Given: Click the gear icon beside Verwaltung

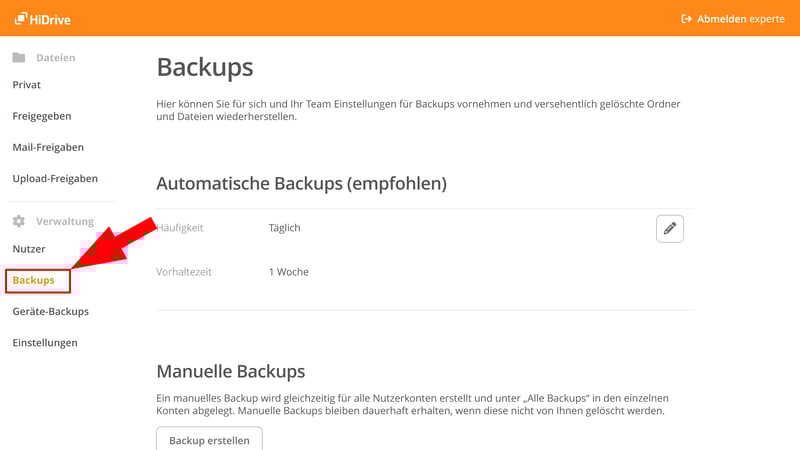Looking at the screenshot, I should pyautogui.click(x=19, y=221).
